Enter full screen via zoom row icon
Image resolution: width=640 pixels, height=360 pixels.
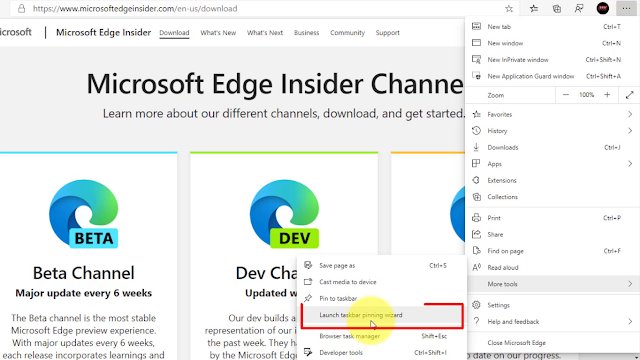pyautogui.click(x=629, y=95)
